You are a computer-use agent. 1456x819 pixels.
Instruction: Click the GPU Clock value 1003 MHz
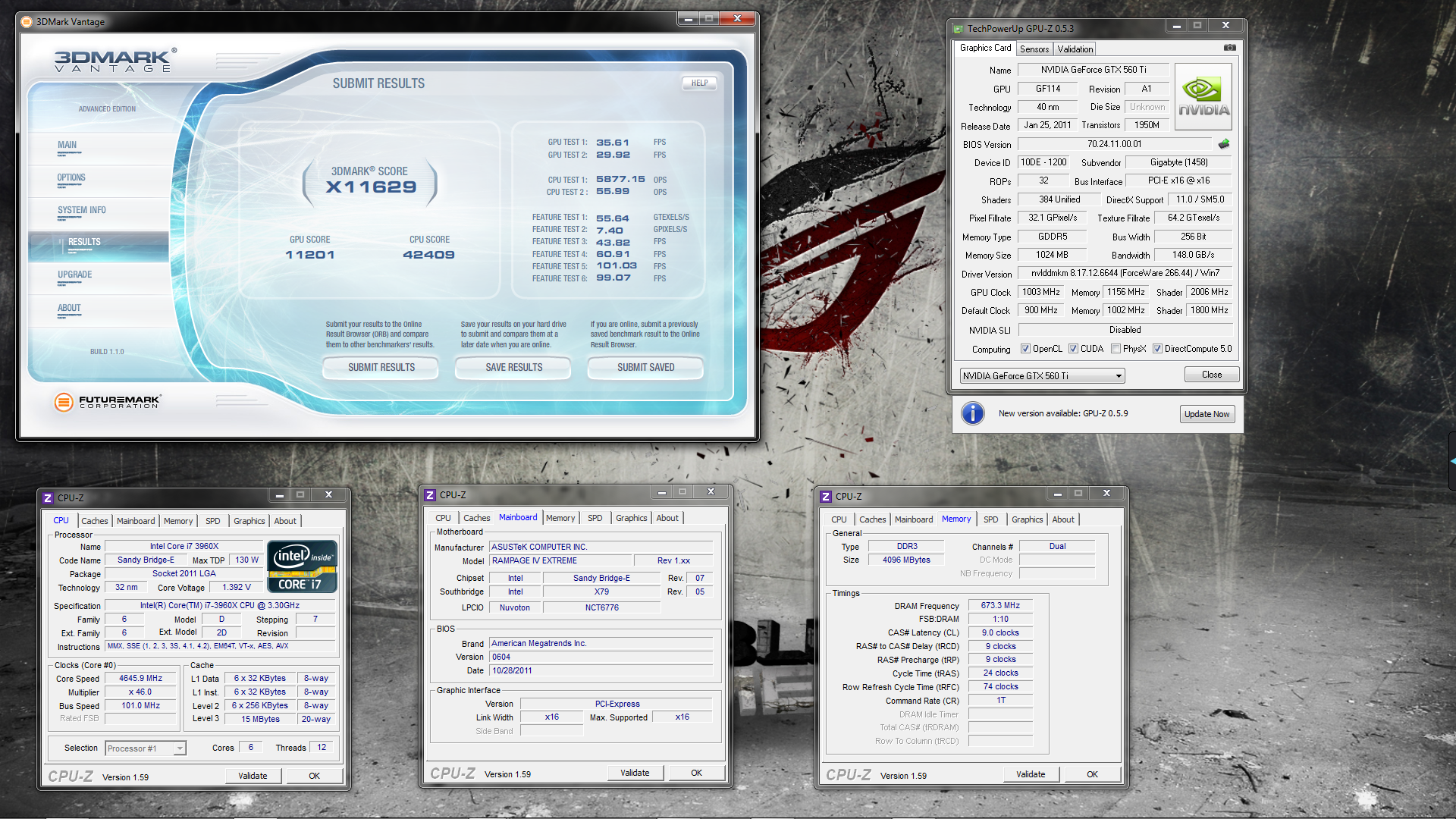click(x=1040, y=292)
